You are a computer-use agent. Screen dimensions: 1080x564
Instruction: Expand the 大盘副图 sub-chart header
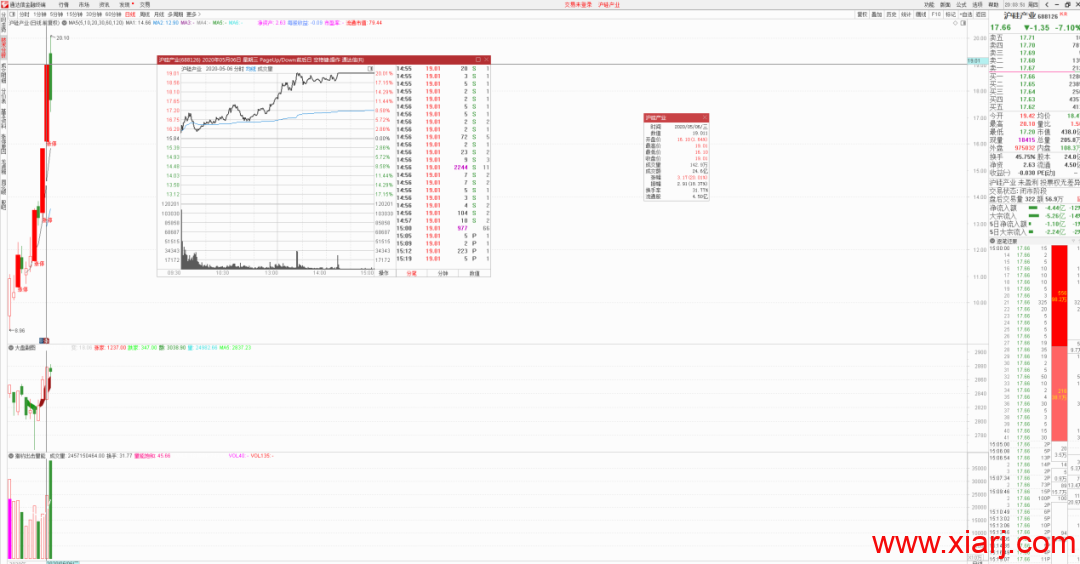(11, 348)
